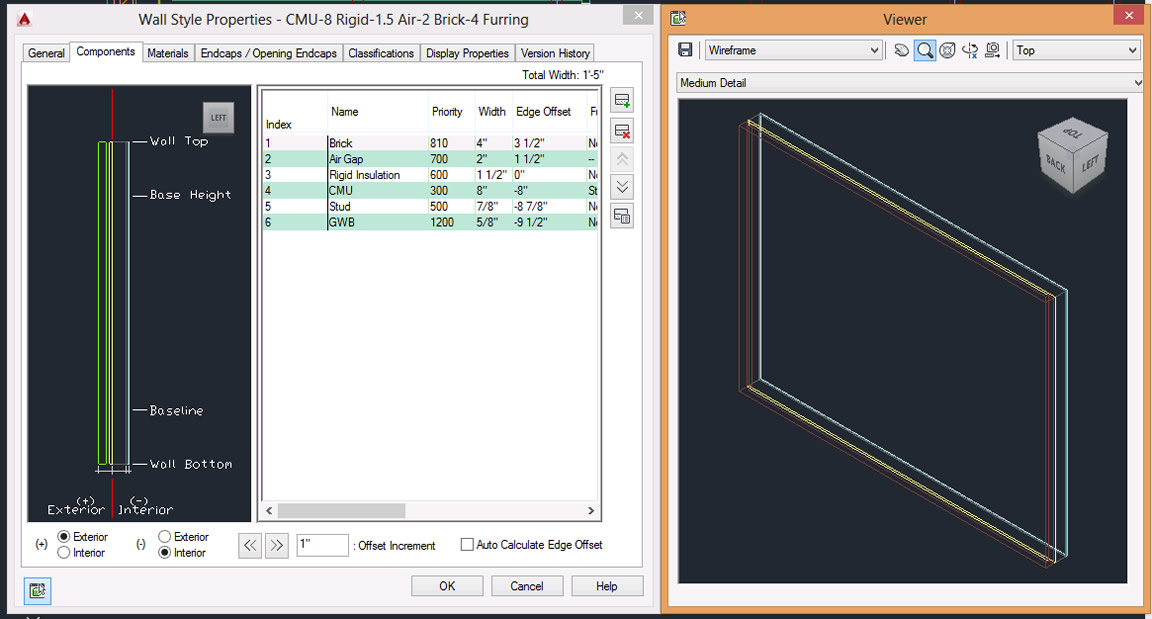Open the Wall Style Browser icon

point(622,217)
